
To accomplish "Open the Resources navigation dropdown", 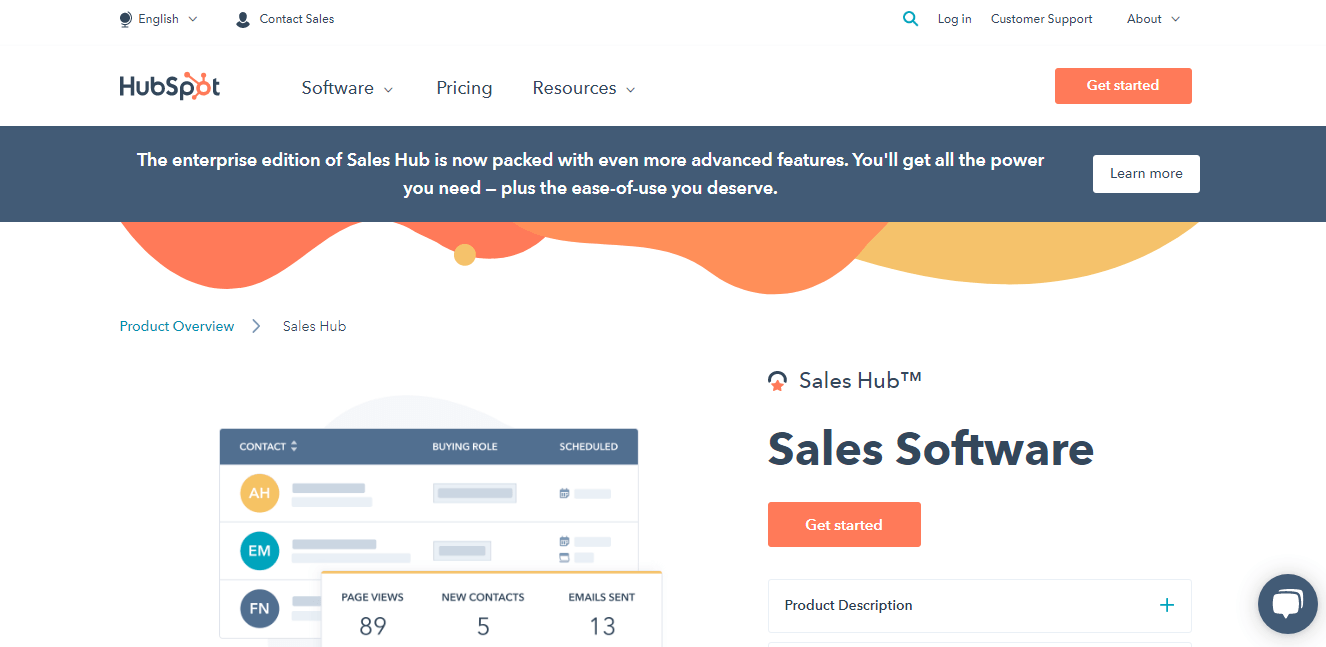I will 584,88.
